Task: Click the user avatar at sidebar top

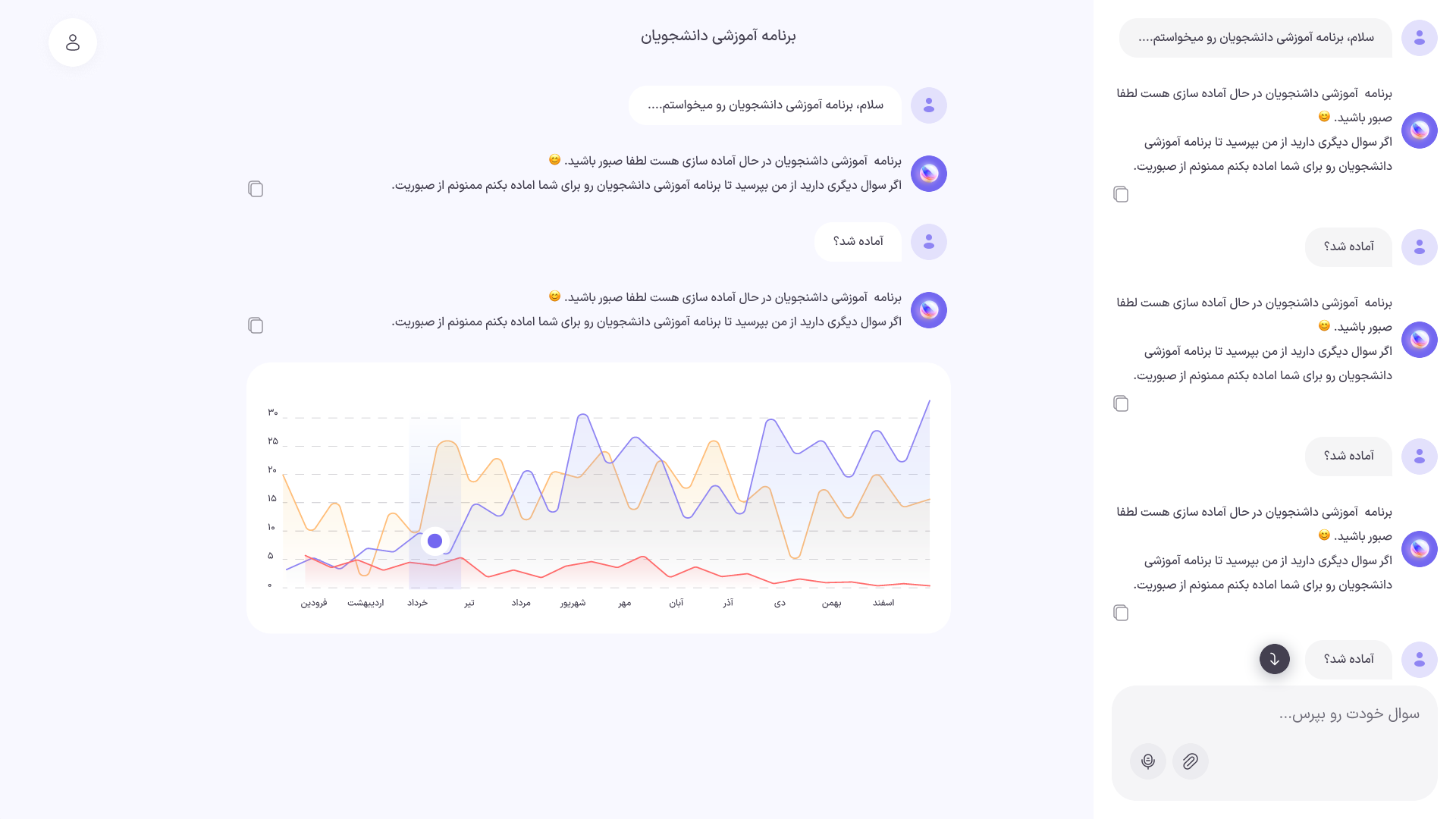Action: click(1420, 38)
